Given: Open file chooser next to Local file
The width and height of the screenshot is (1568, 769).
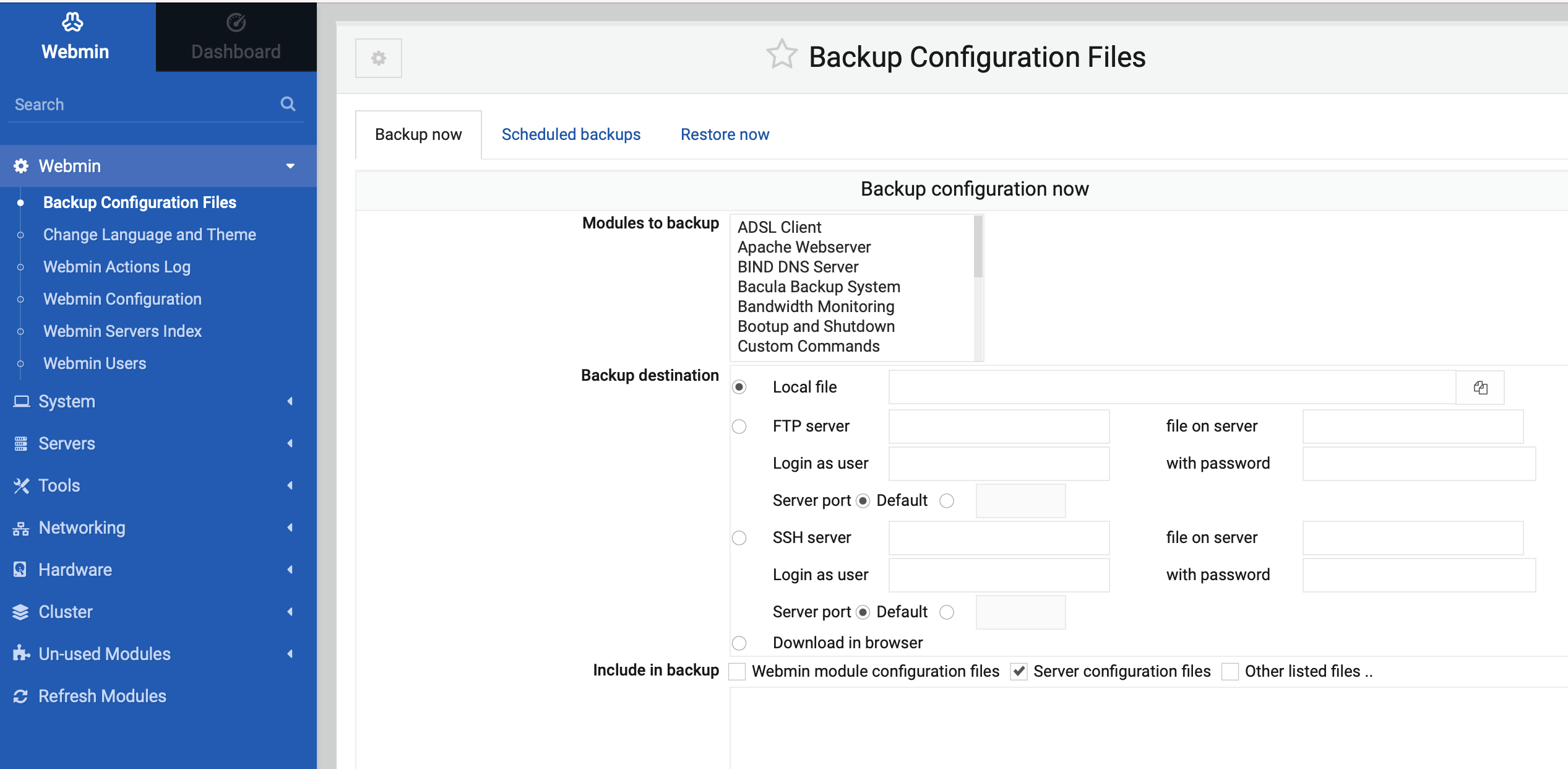Looking at the screenshot, I should coord(1480,388).
